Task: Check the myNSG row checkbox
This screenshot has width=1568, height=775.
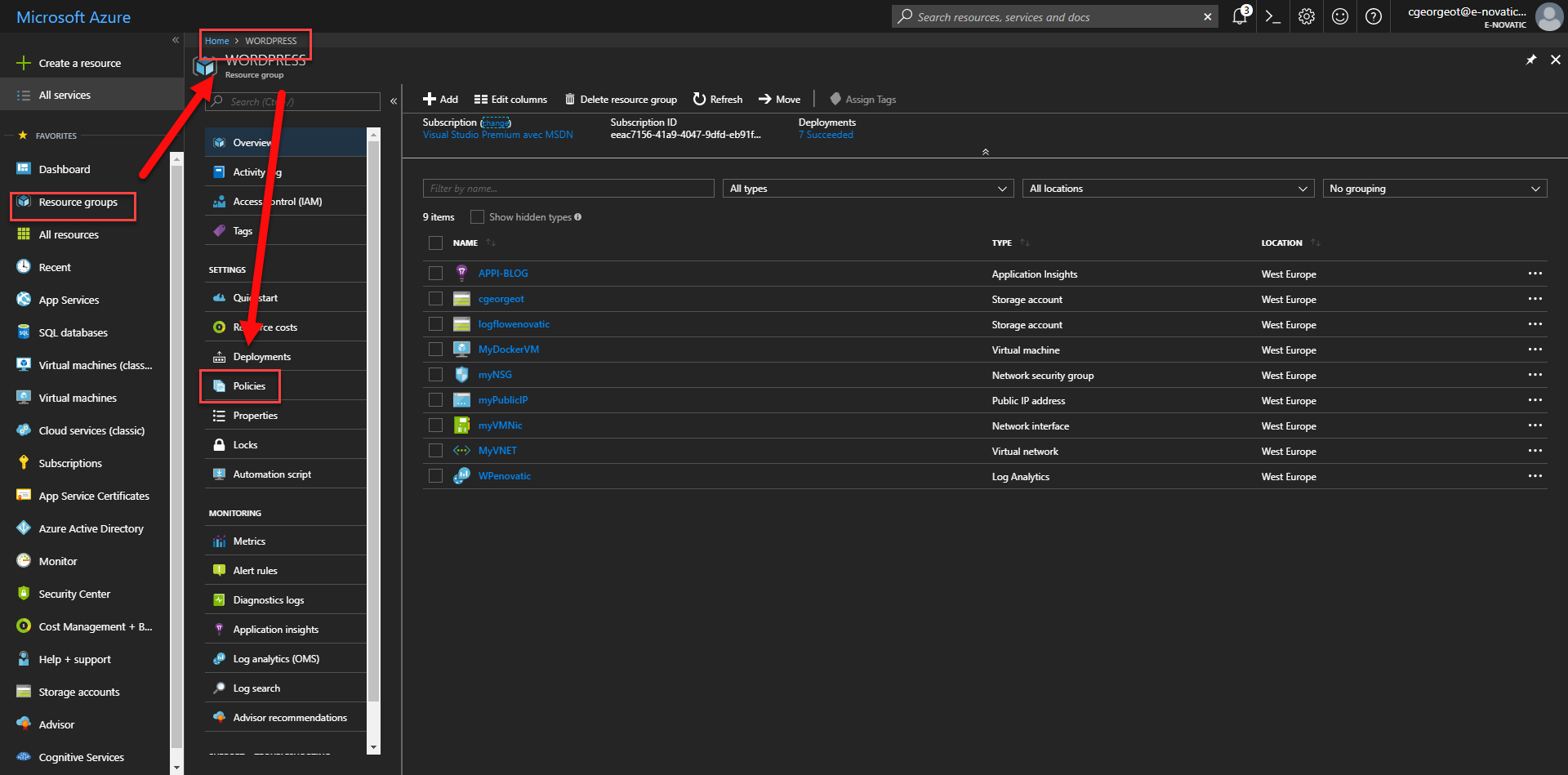Action: pos(435,375)
